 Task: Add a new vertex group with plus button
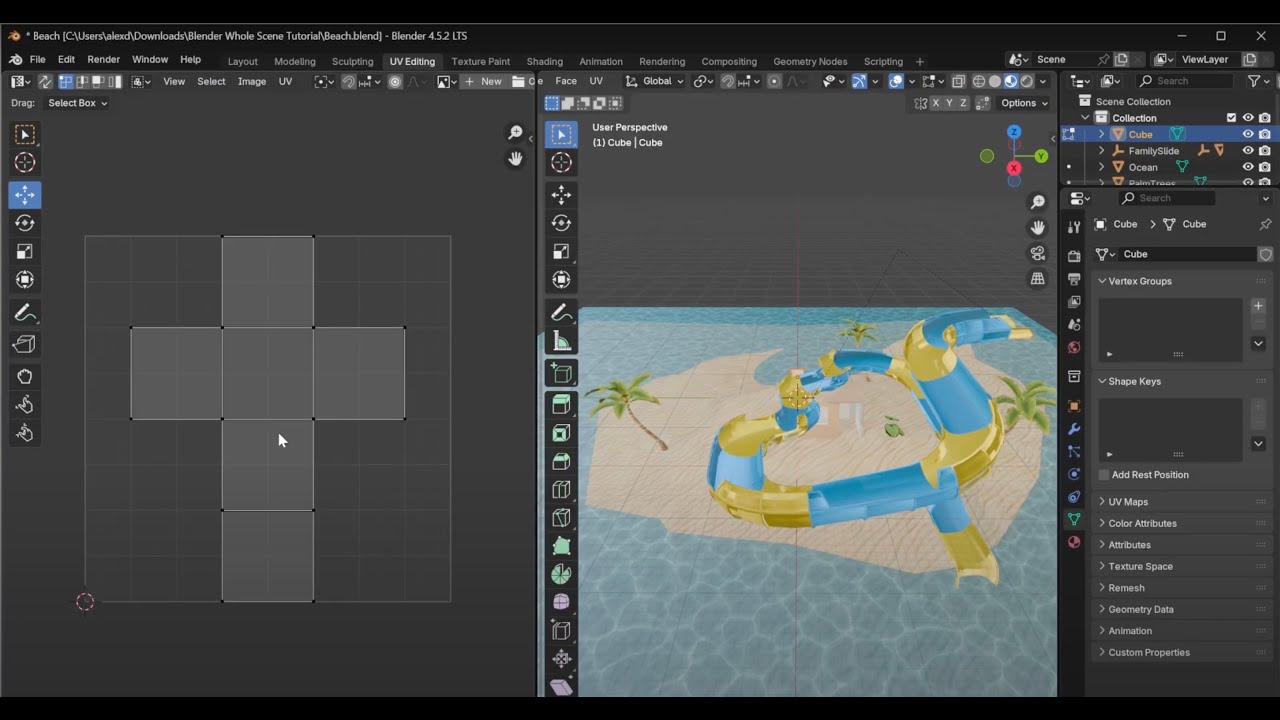[1258, 306]
